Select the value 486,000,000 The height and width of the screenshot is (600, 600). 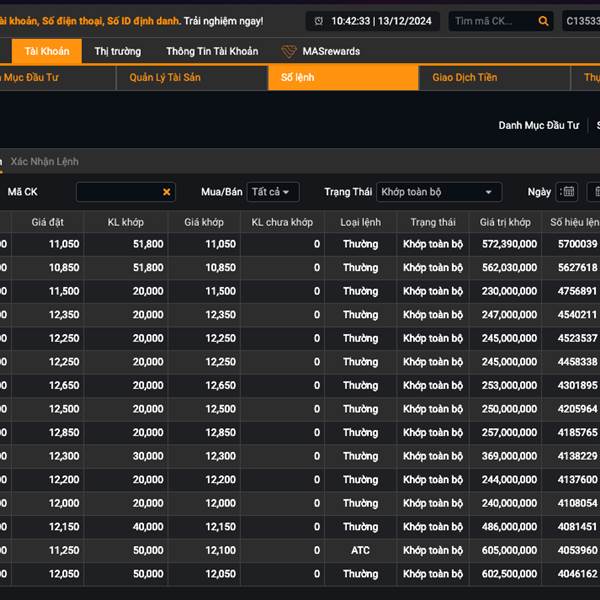click(x=509, y=527)
